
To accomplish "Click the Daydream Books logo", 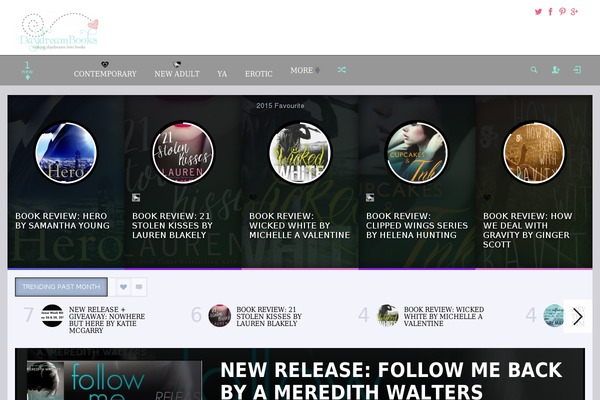I will (x=59, y=32).
